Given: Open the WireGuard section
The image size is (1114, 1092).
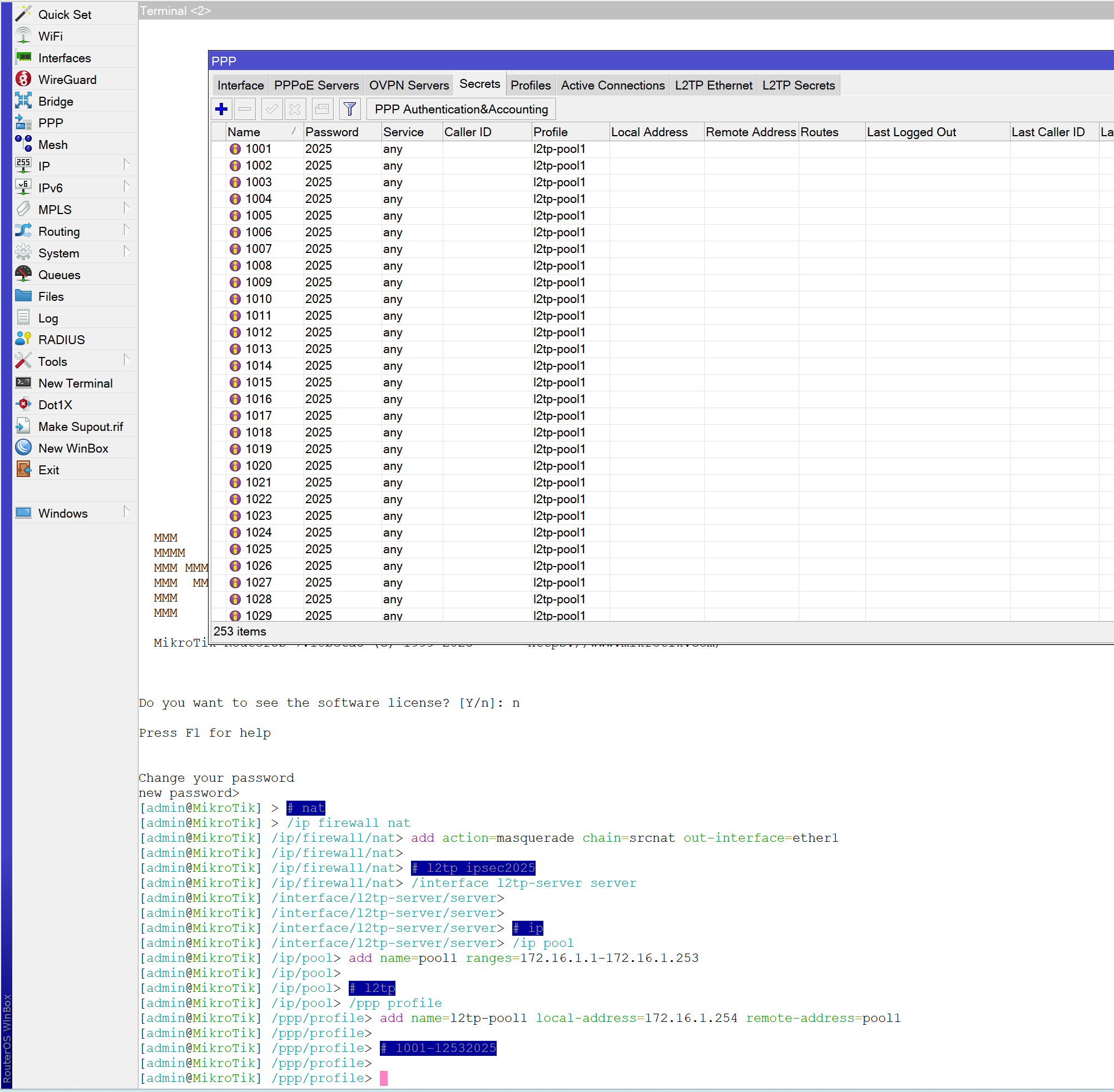Looking at the screenshot, I should (75, 80).
